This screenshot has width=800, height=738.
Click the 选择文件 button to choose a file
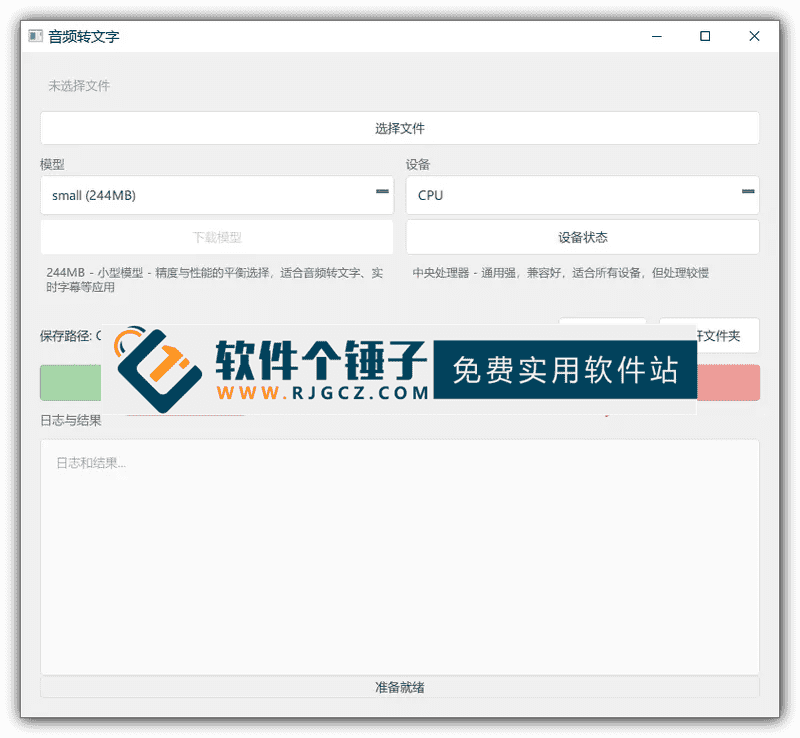tap(400, 127)
